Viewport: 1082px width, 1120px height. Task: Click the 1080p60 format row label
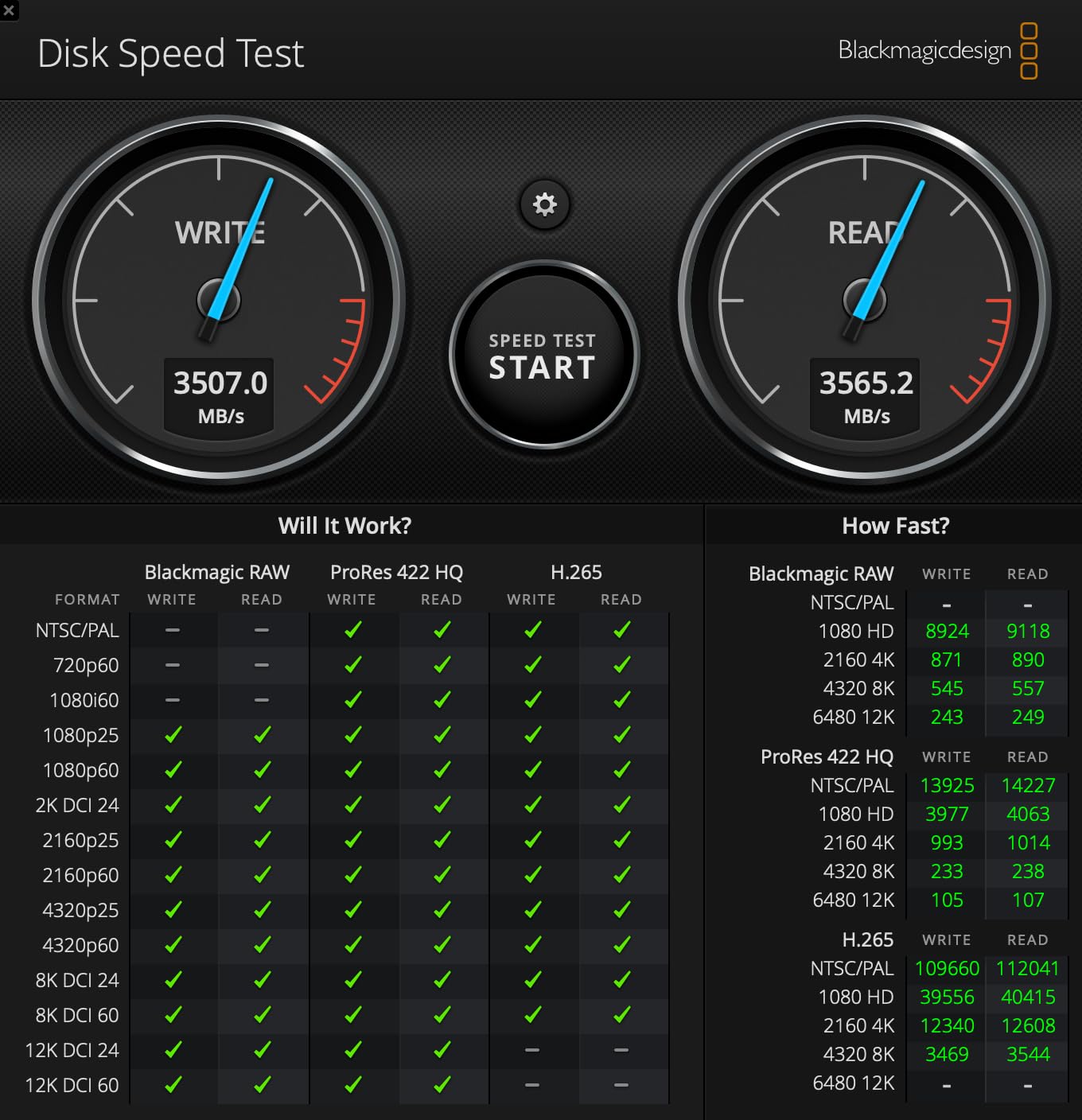click(81, 770)
